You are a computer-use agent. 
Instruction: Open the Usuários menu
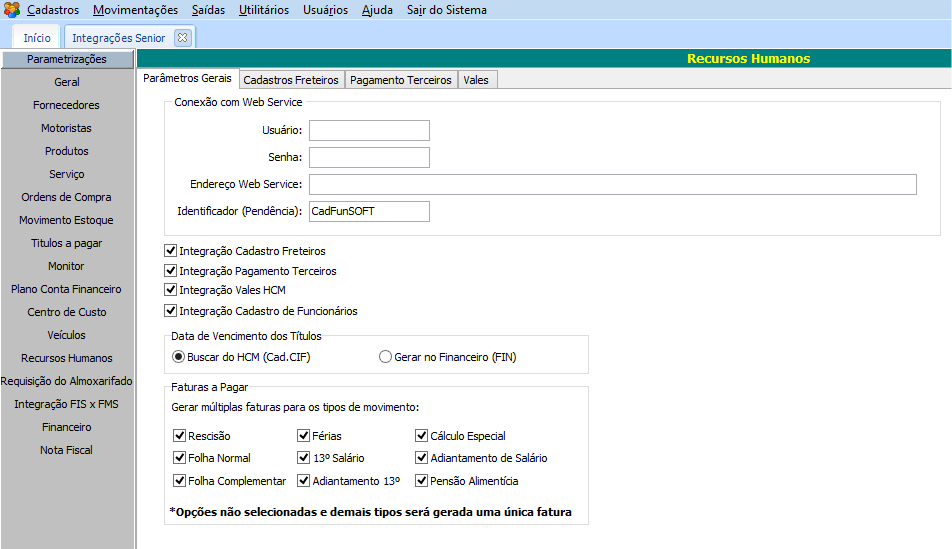click(x=325, y=10)
